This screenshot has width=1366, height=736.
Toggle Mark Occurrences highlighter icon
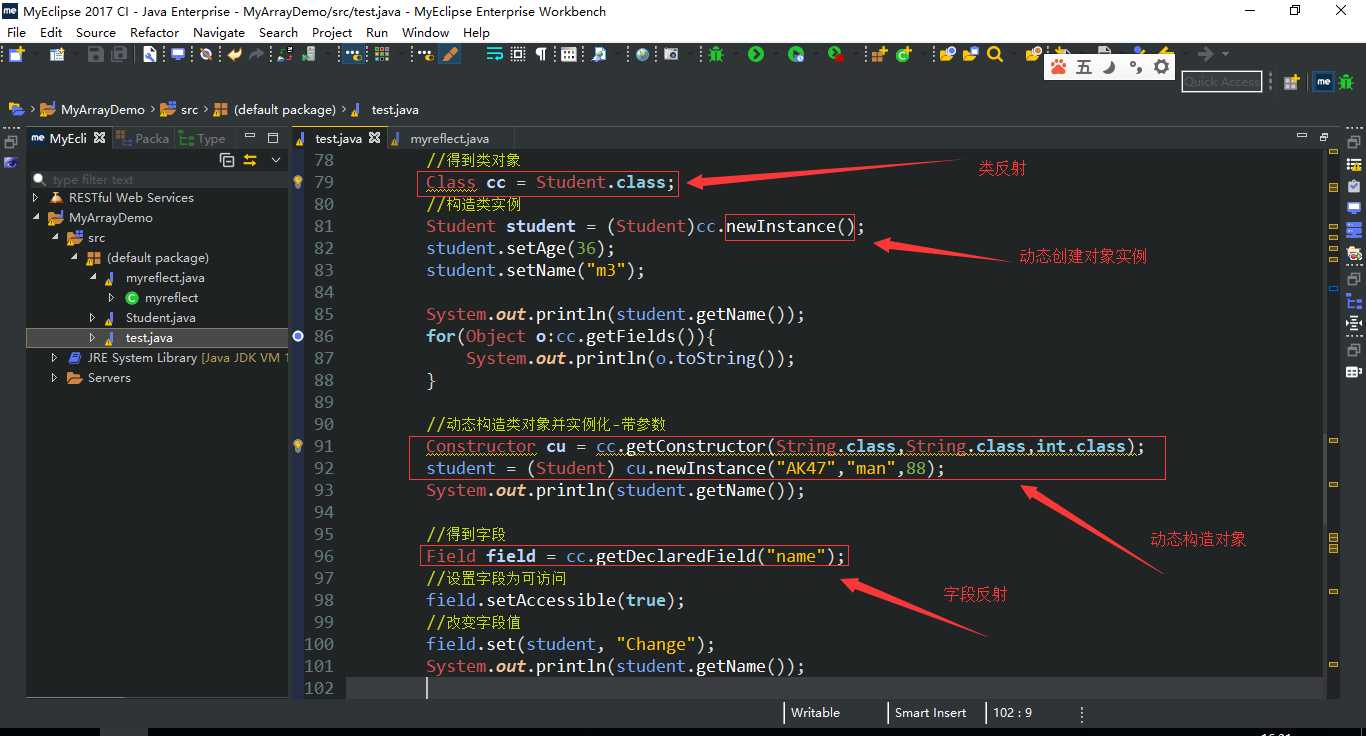[450, 55]
